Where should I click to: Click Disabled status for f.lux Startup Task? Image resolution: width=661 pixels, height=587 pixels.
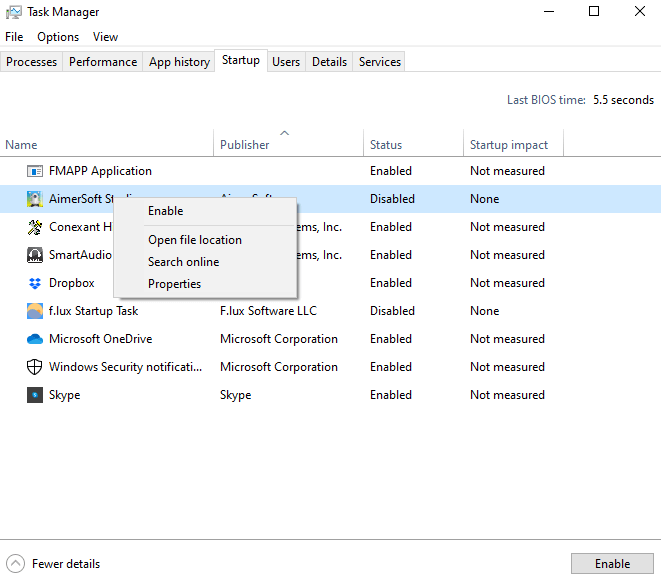(392, 311)
